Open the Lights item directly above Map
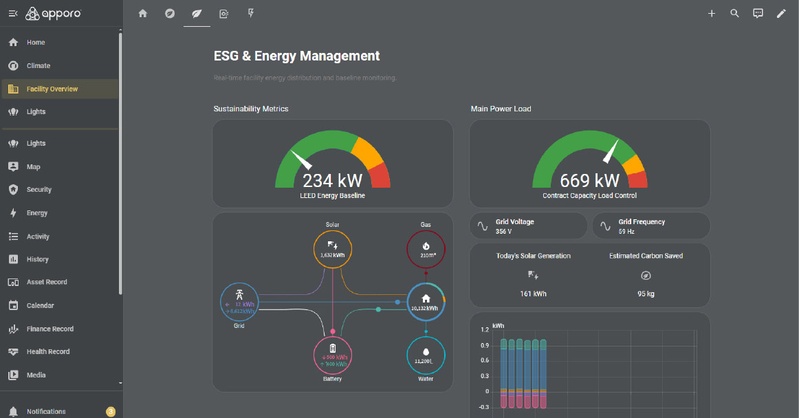This screenshot has height=418, width=799. pos(60,143)
